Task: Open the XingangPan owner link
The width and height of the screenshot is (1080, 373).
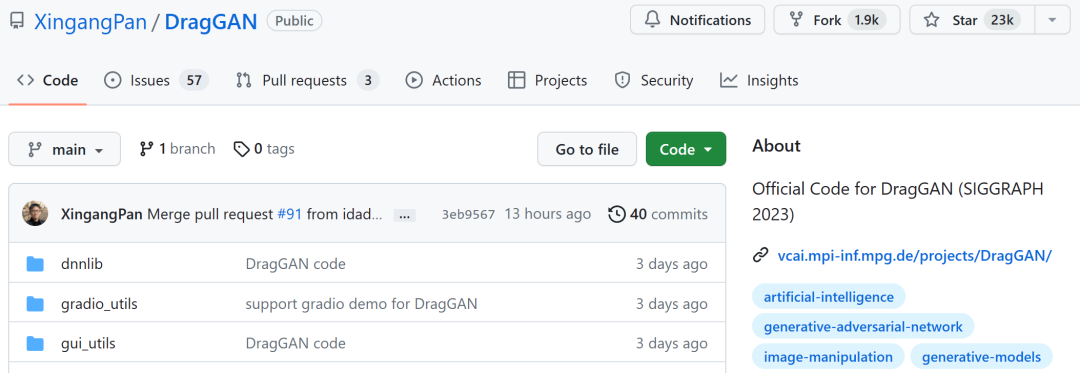Action: 90,21
